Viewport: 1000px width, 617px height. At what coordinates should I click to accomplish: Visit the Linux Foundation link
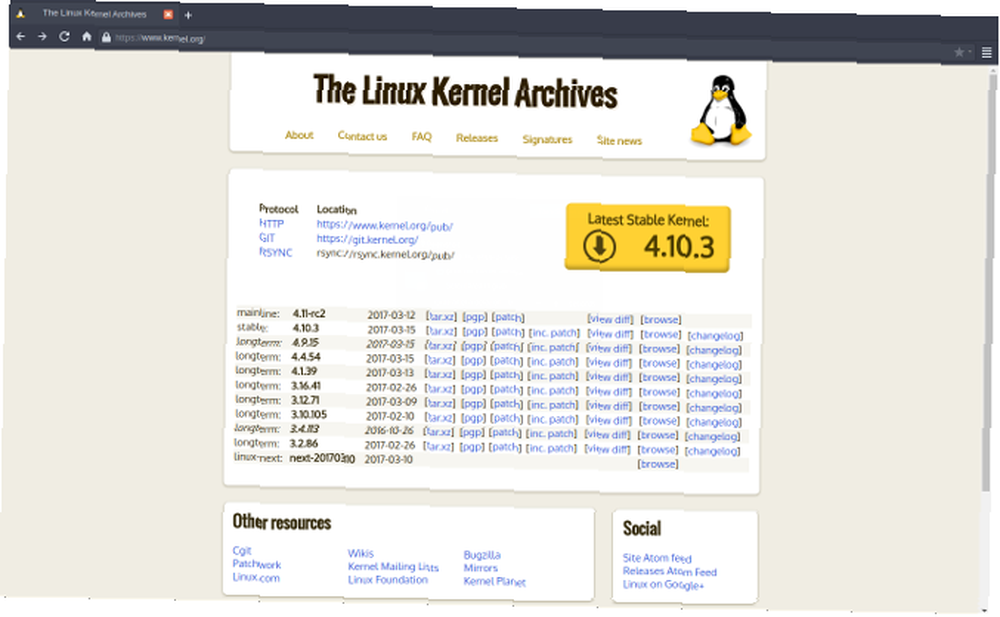[x=388, y=579]
